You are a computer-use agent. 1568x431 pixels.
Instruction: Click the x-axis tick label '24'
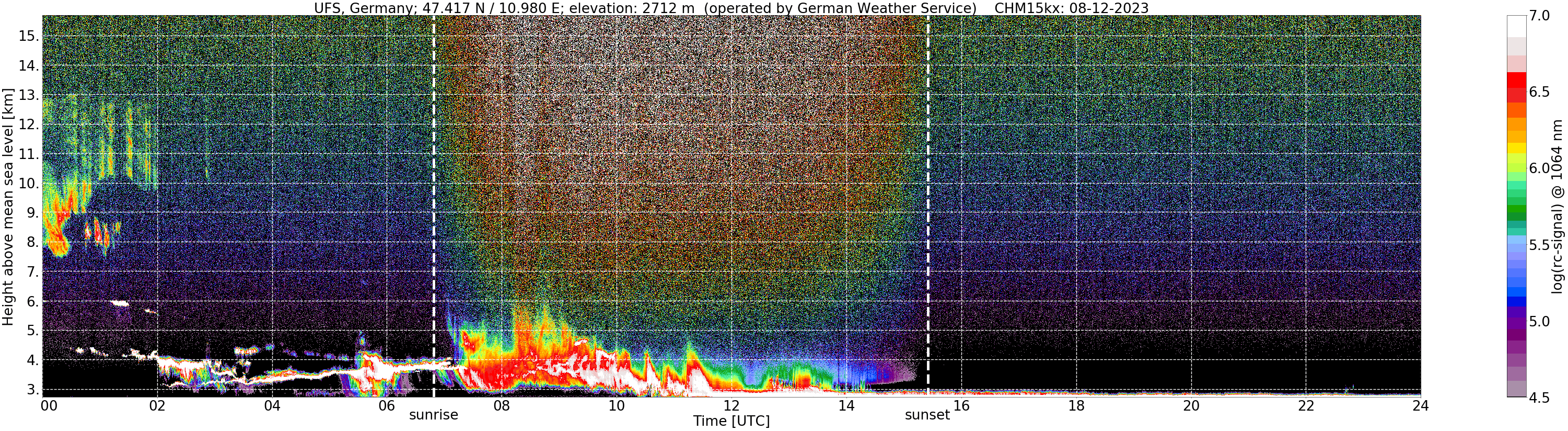1421,406
